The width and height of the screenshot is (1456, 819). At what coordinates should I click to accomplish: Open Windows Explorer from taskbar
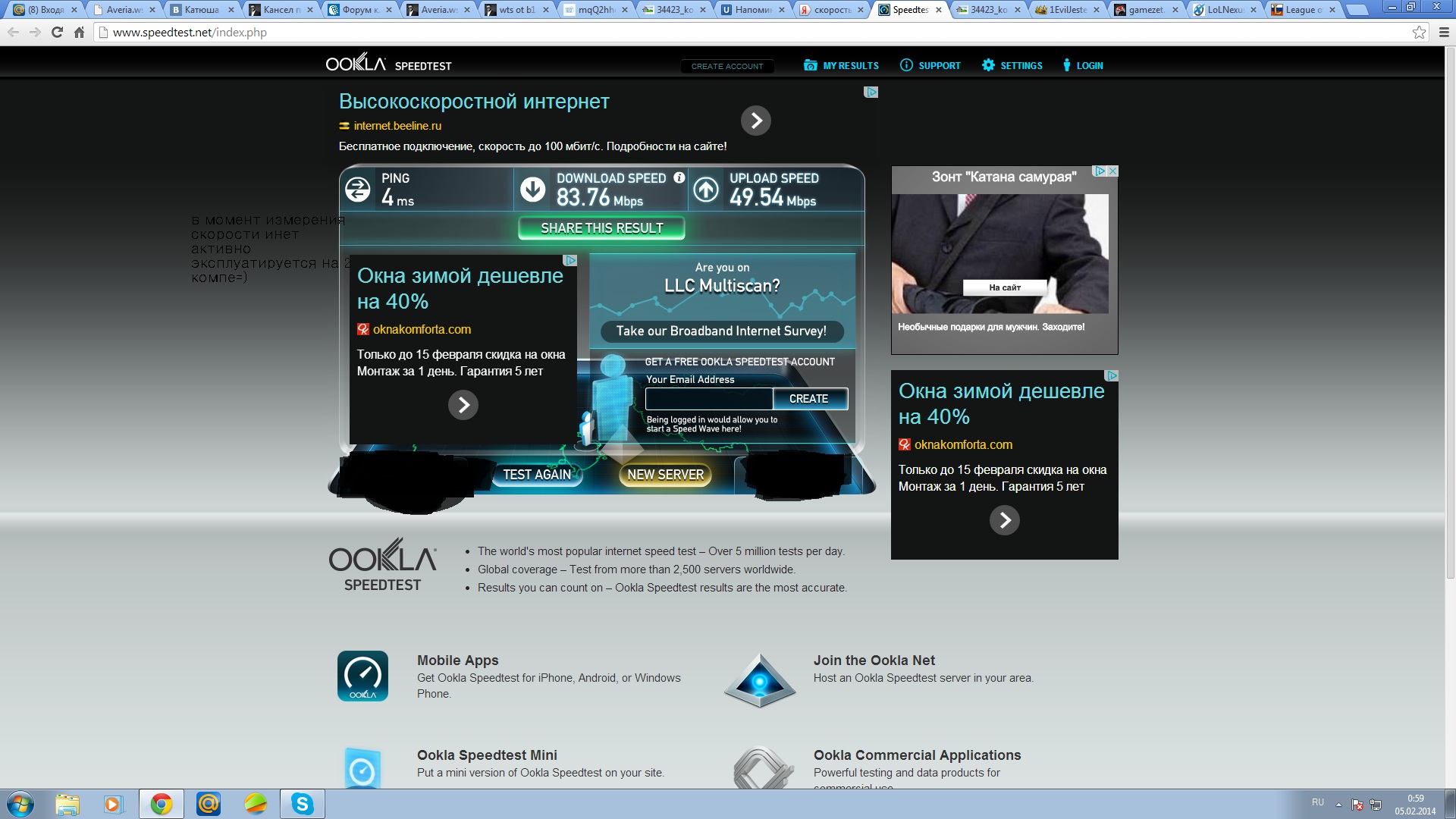click(67, 804)
